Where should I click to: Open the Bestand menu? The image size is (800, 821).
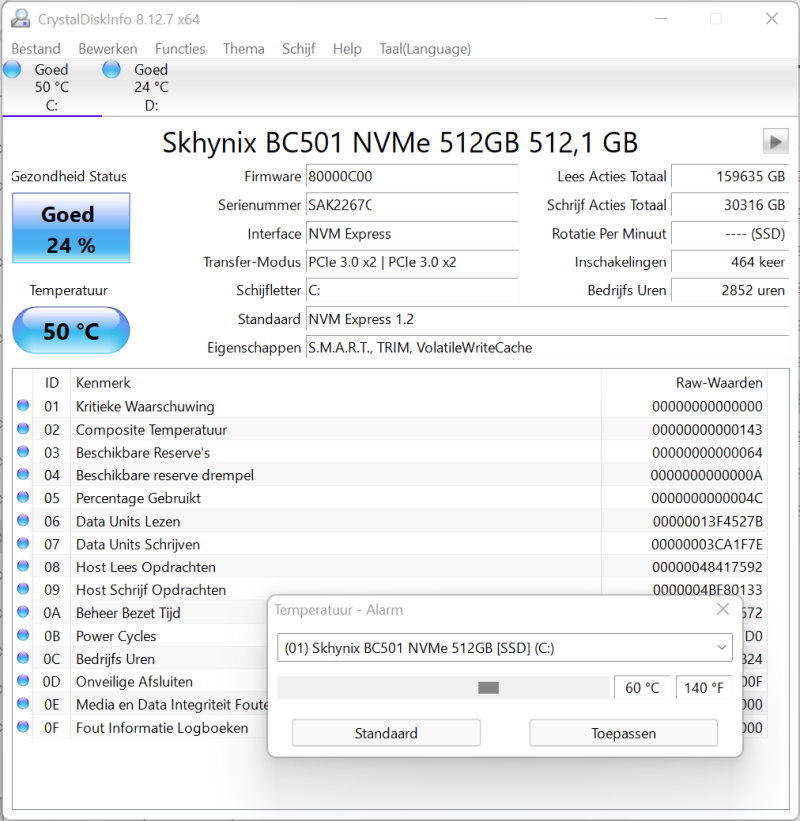pos(36,49)
